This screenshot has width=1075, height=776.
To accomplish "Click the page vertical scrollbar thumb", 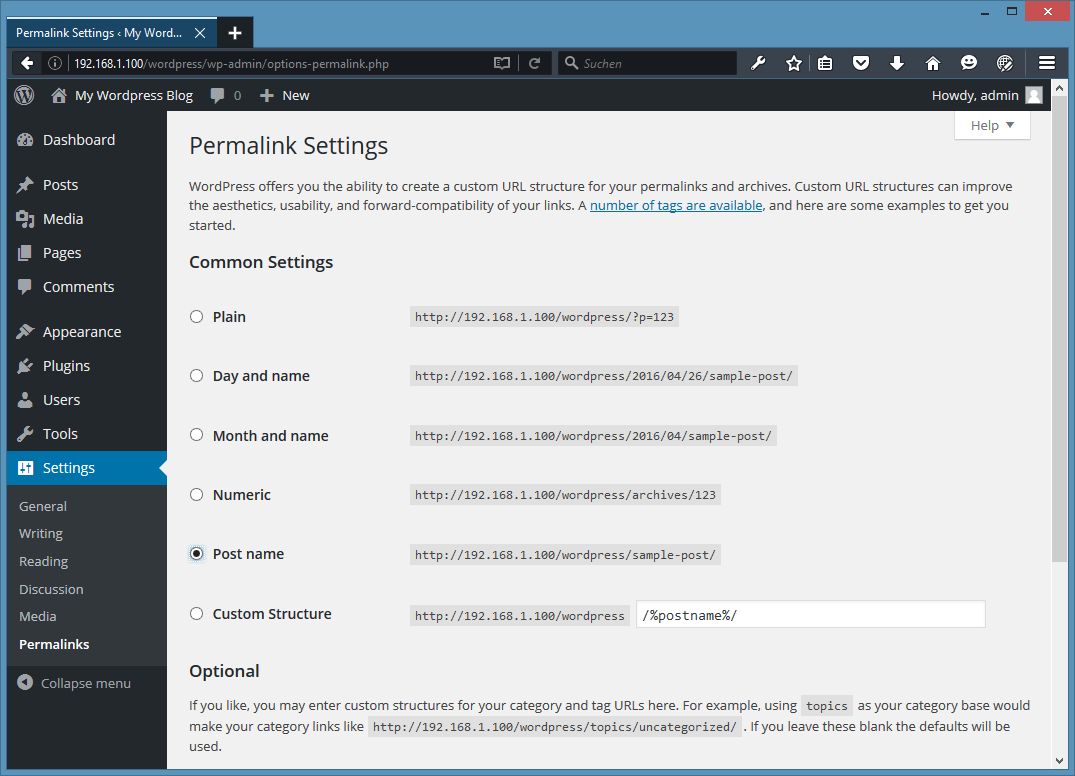I will pyautogui.click(x=1059, y=329).
